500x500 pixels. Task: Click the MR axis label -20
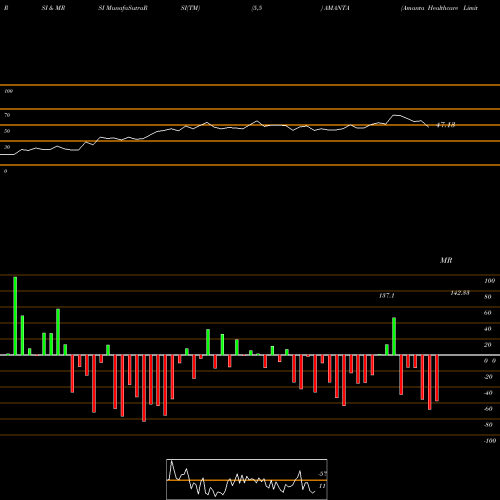click(x=488, y=377)
